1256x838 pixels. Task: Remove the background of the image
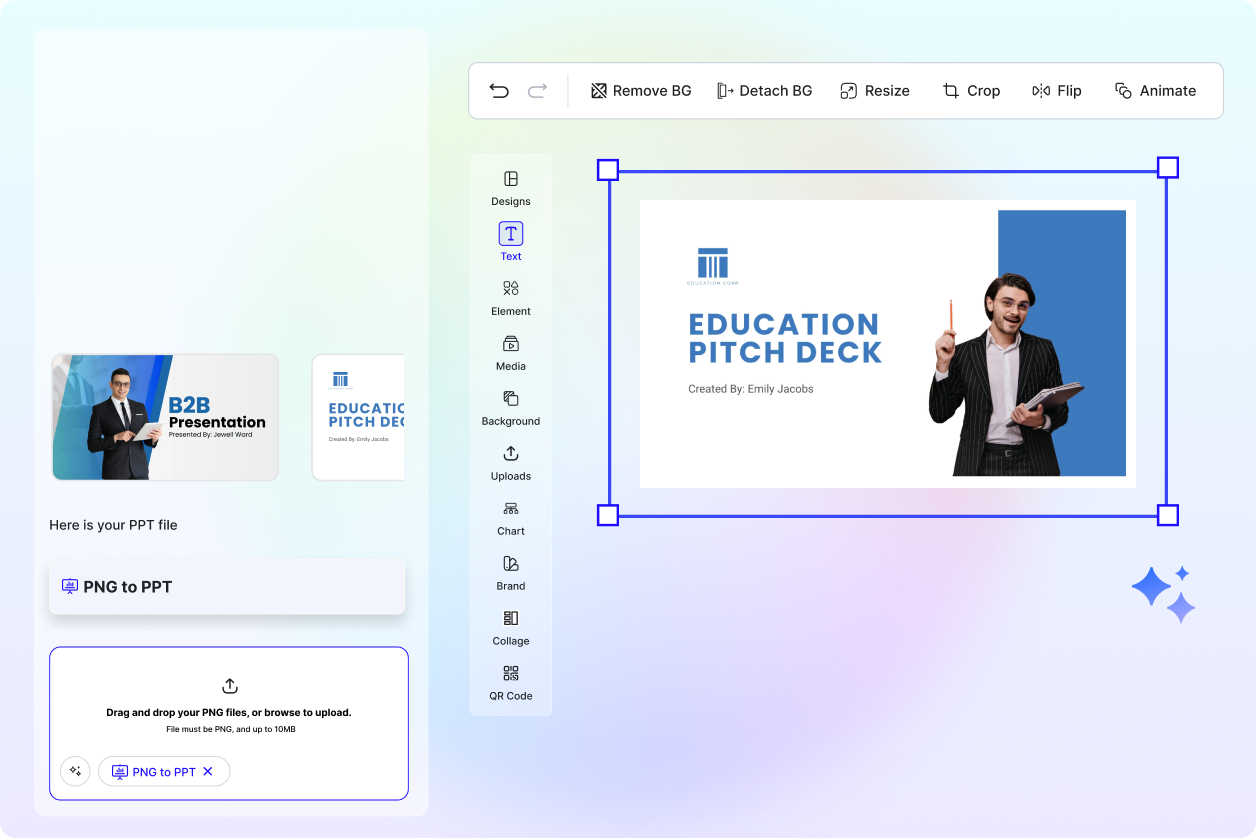(x=640, y=90)
